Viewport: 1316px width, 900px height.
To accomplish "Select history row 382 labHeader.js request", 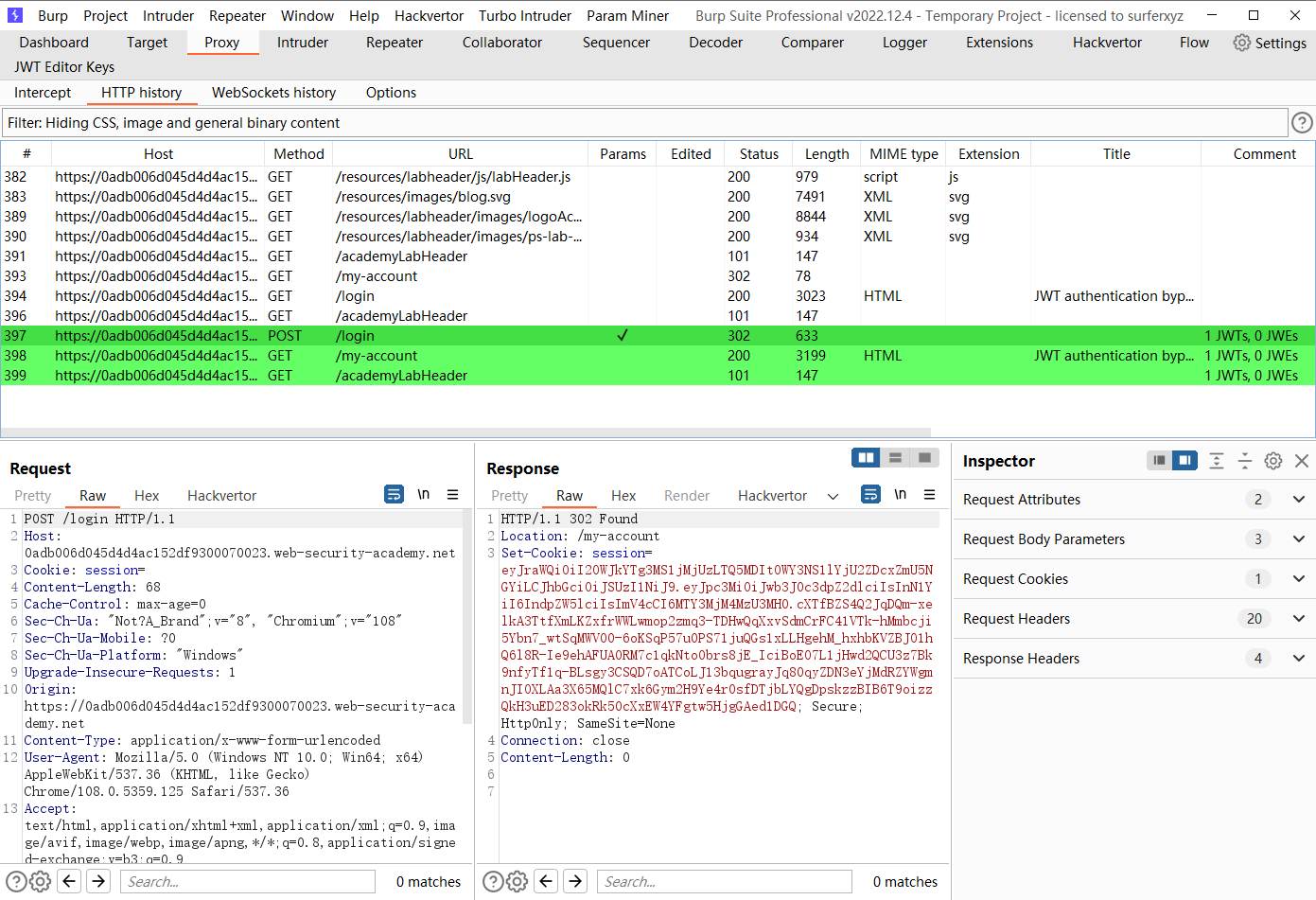I will tap(658, 177).
